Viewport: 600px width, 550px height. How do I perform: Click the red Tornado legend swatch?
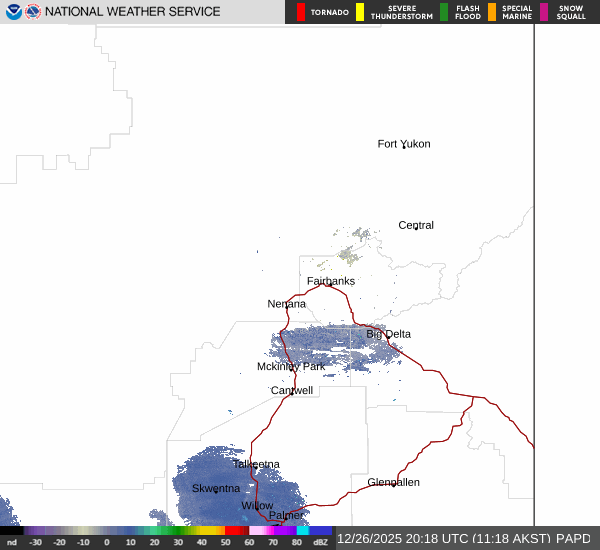point(301,12)
